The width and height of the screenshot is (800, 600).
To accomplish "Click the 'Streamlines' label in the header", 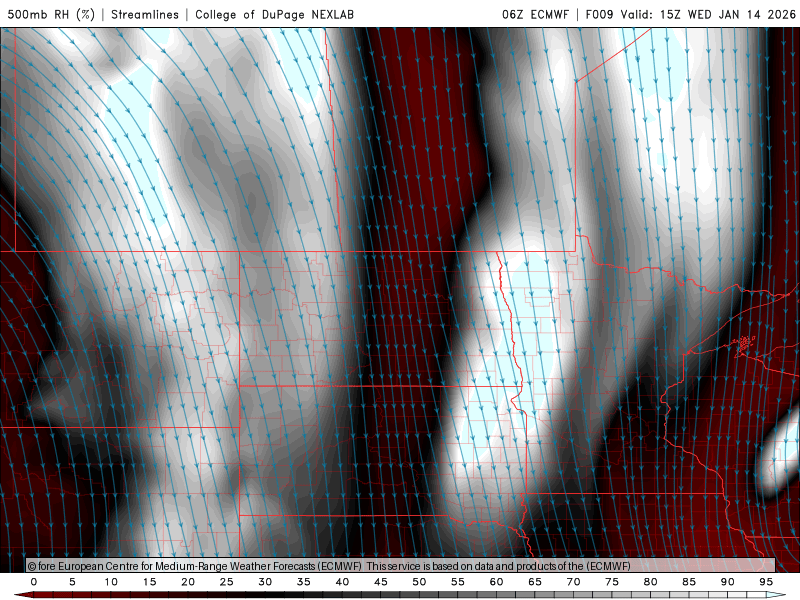I will click(145, 14).
